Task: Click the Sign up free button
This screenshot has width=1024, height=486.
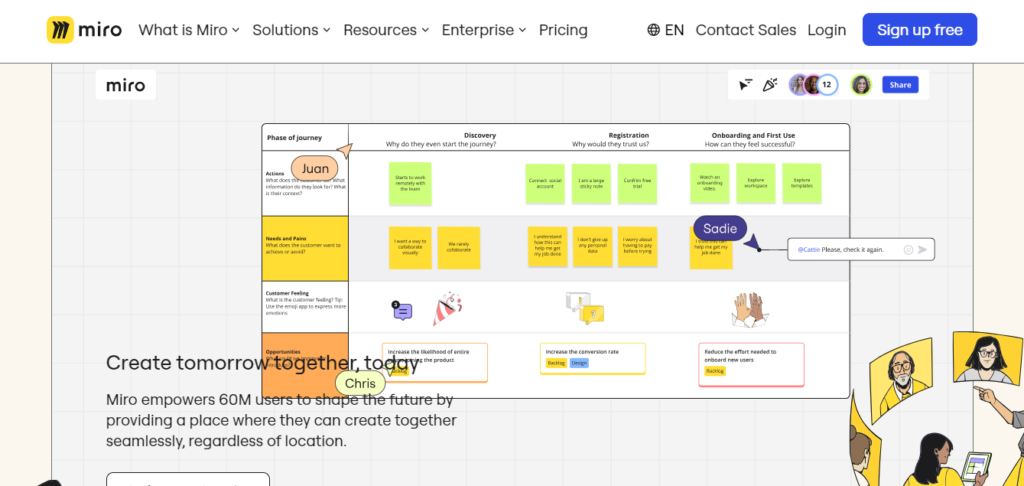Action: [x=920, y=29]
